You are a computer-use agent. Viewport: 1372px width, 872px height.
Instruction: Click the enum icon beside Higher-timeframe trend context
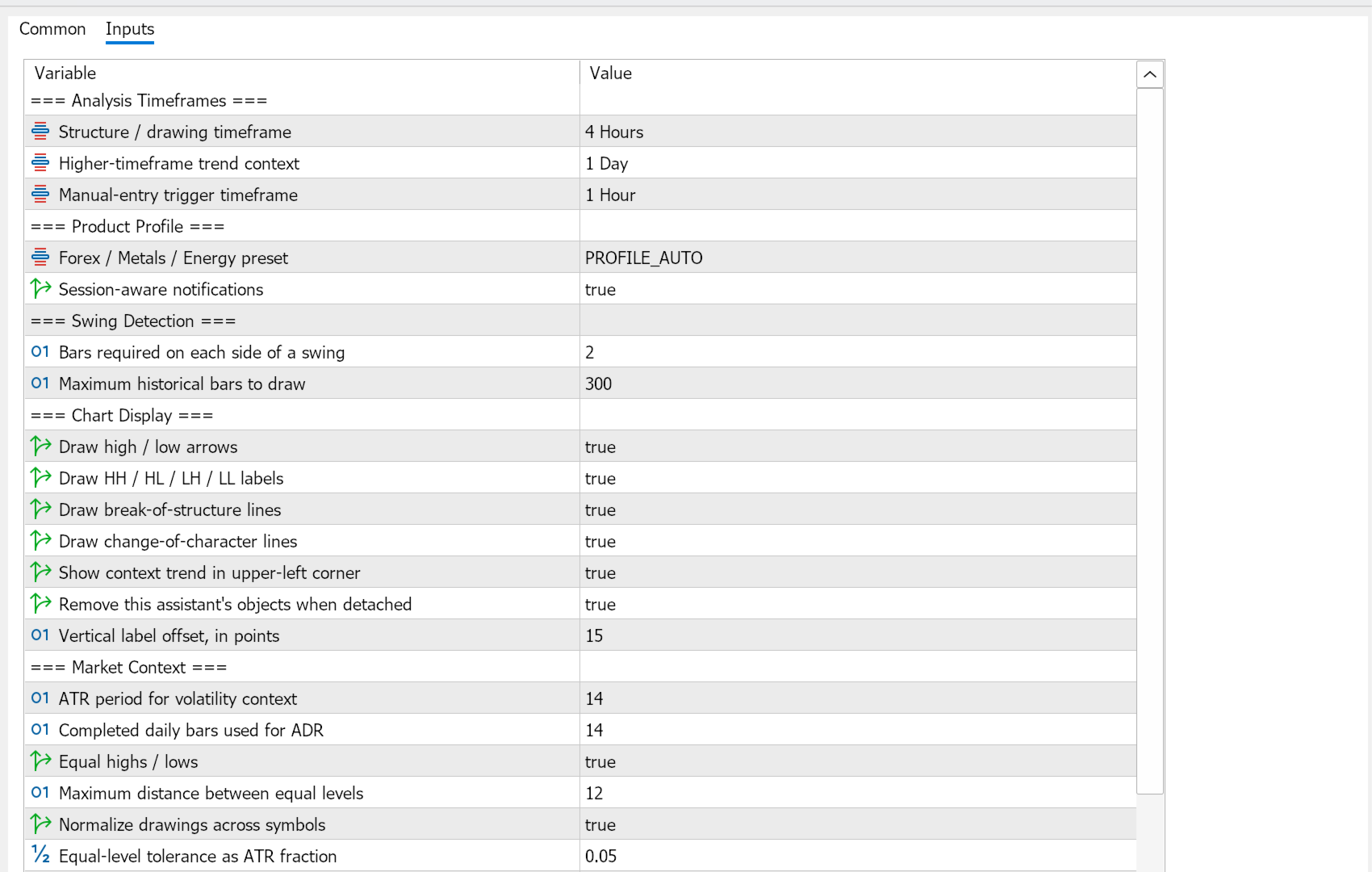coord(40,162)
